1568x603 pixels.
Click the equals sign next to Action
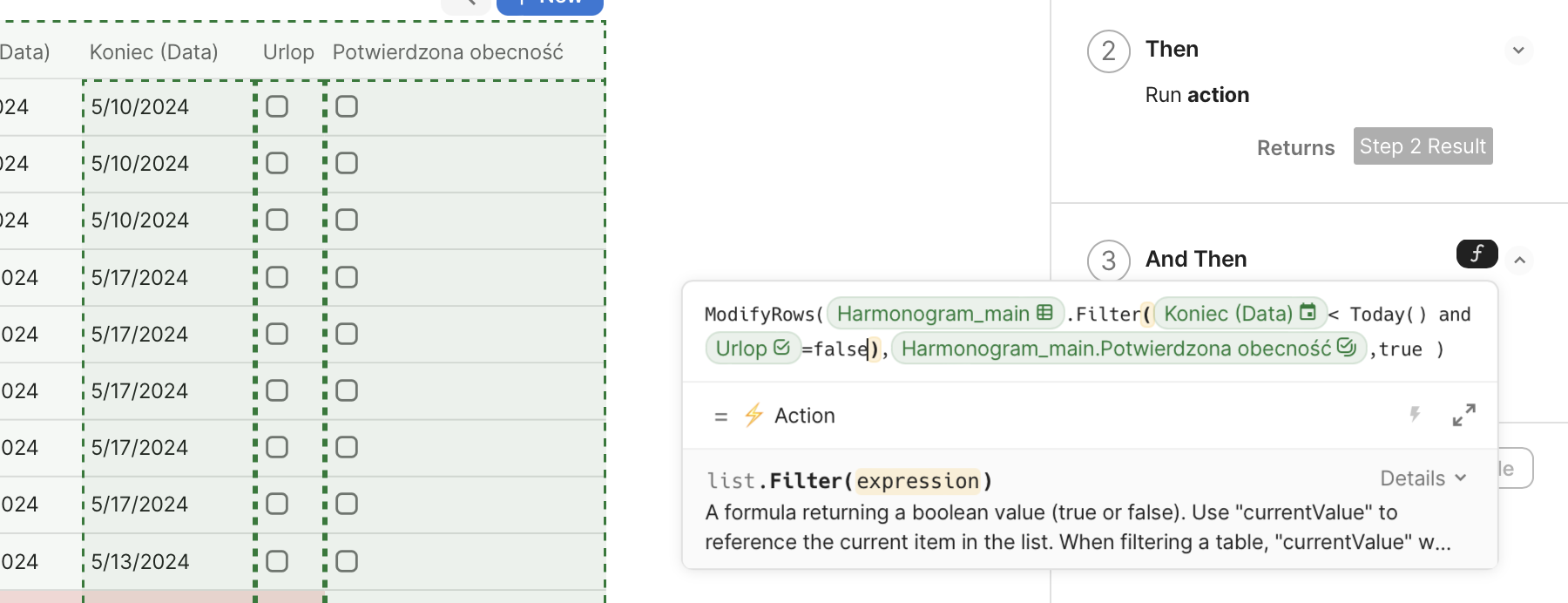[720, 417]
